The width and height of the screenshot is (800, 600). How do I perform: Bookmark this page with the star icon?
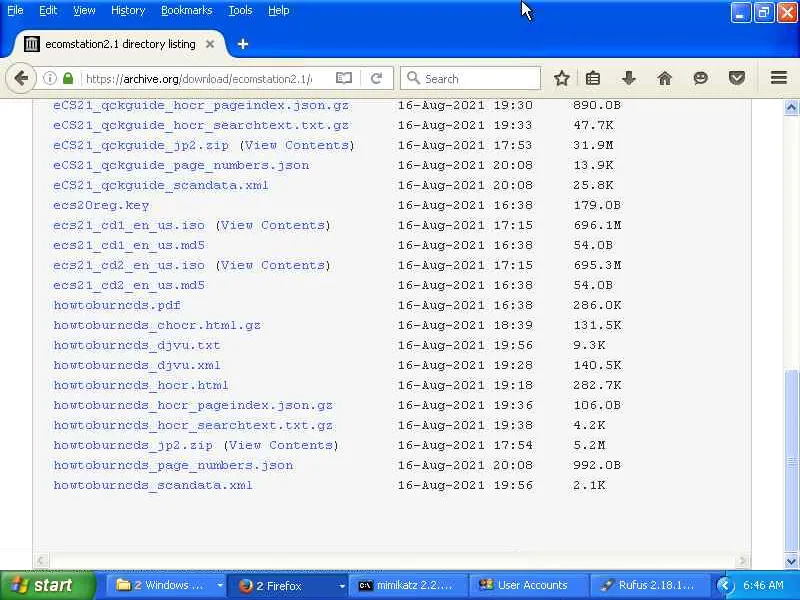tap(562, 79)
